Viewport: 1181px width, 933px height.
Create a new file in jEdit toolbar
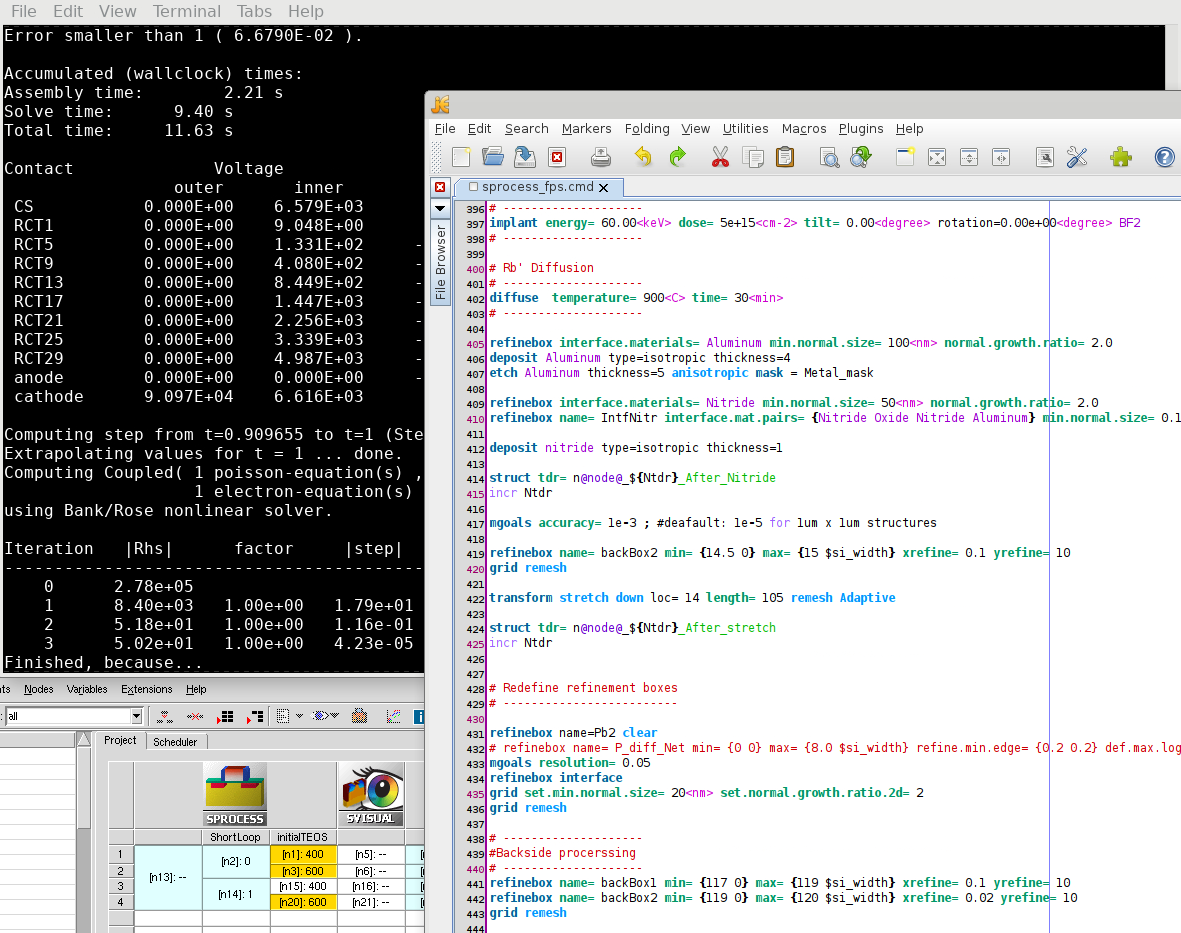click(461, 157)
